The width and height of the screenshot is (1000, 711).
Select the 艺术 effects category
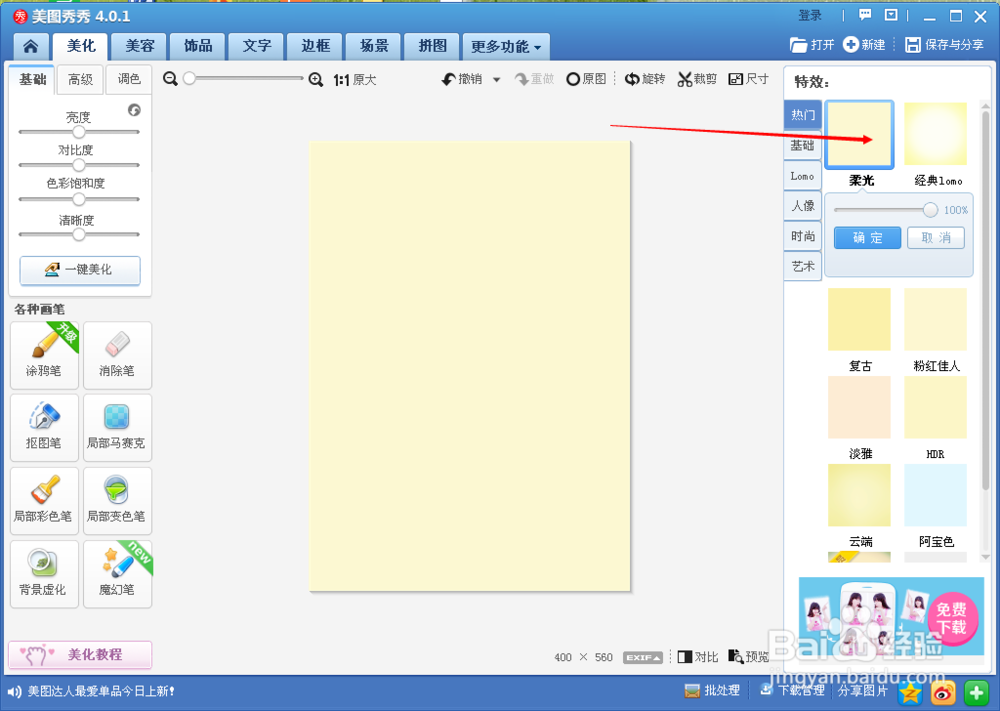tap(802, 267)
